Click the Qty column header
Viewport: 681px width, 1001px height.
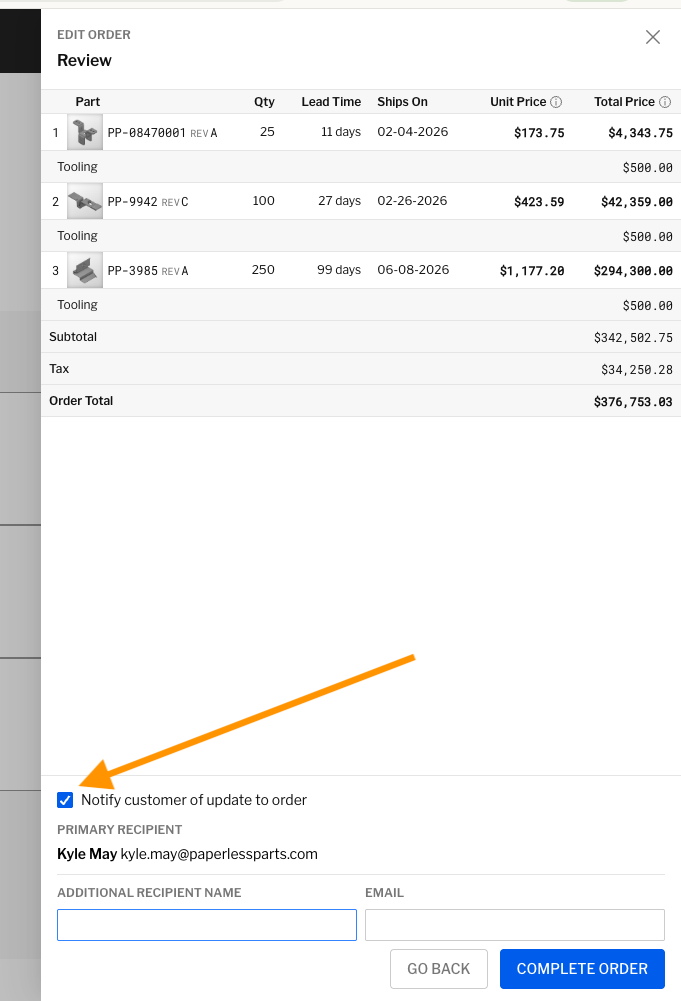264,102
